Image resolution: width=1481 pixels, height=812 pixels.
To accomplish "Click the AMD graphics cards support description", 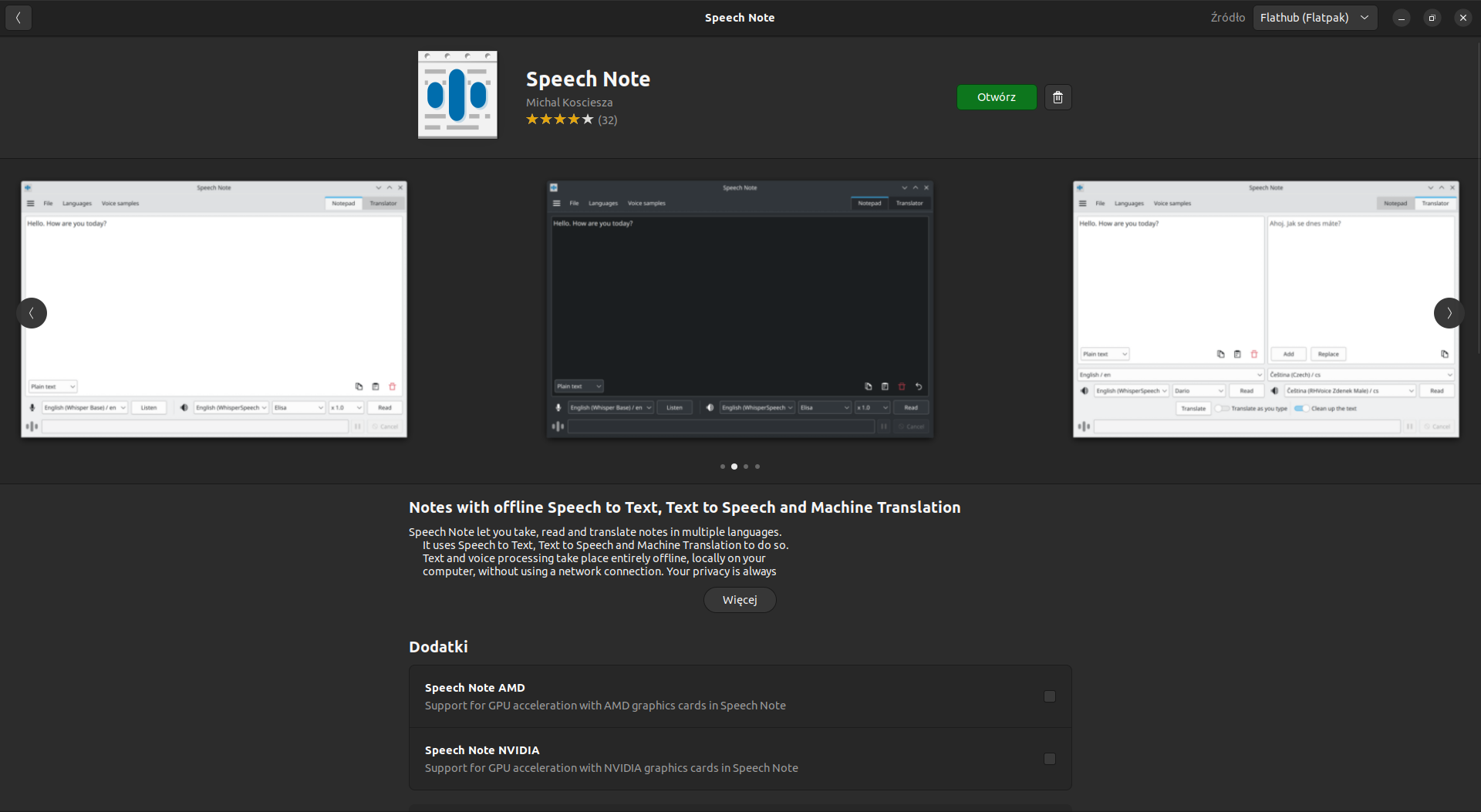I will pos(606,706).
